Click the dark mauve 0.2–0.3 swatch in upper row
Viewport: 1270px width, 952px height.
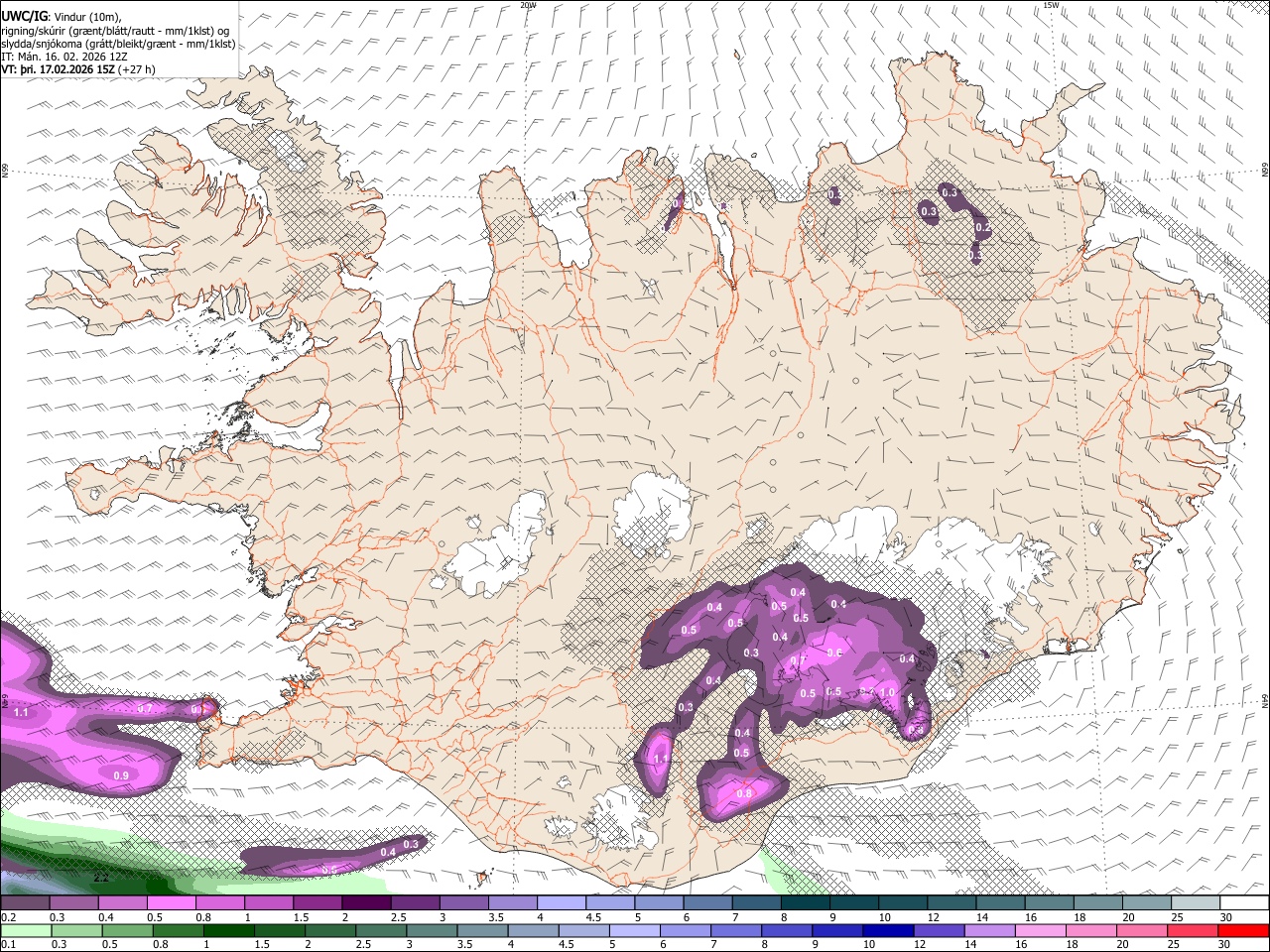click(25, 902)
